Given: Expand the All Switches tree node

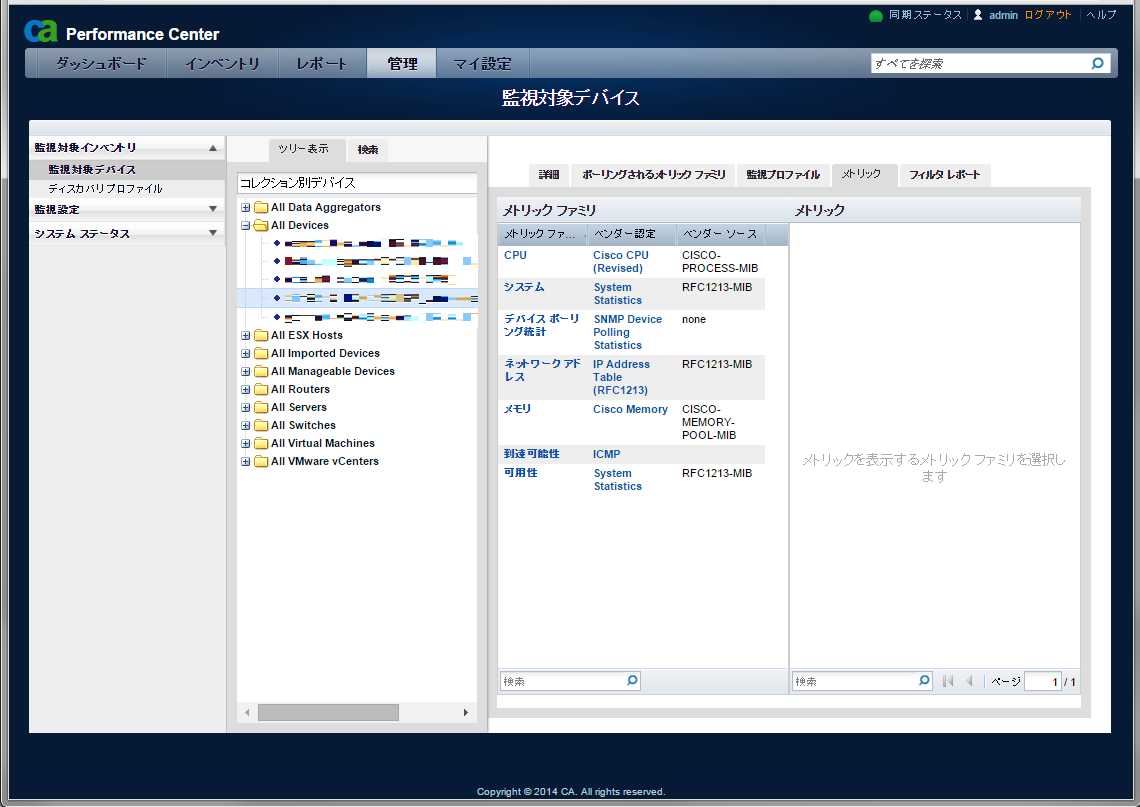Looking at the screenshot, I should click(246, 426).
